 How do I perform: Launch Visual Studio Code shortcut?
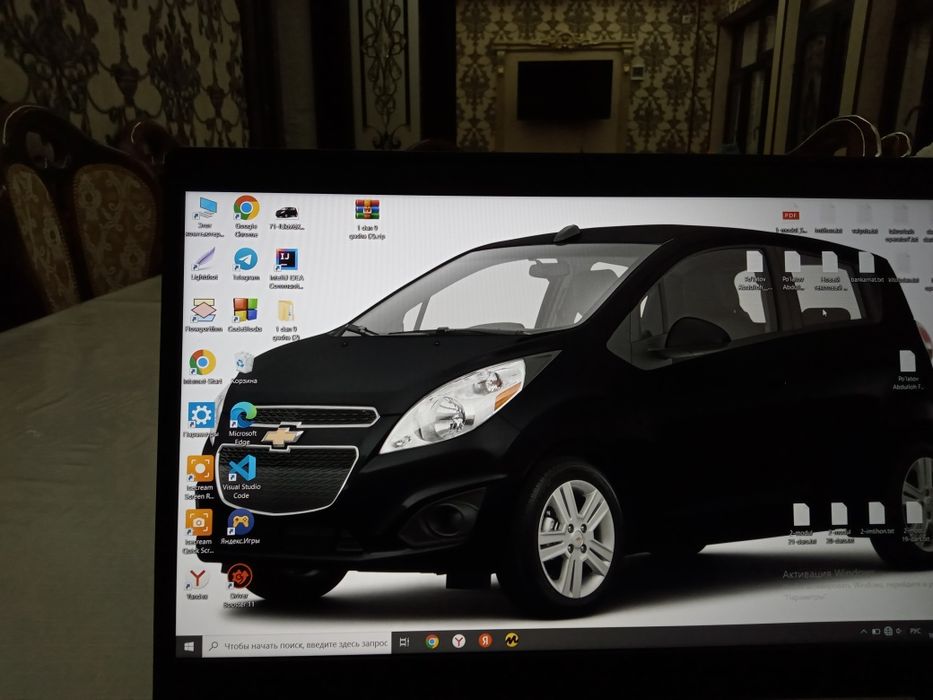point(241,477)
